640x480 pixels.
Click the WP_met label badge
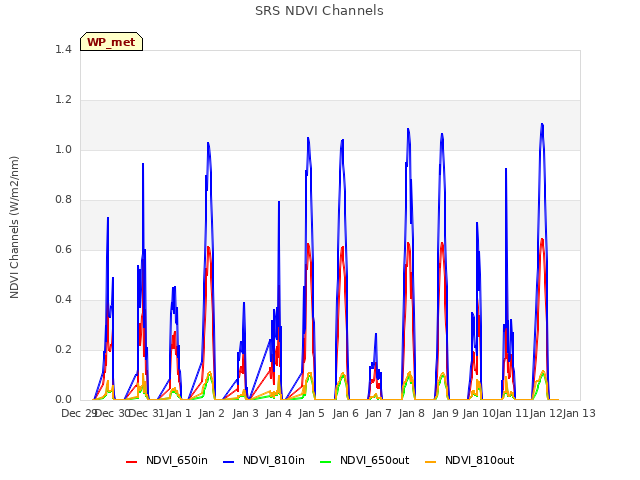(x=111, y=42)
